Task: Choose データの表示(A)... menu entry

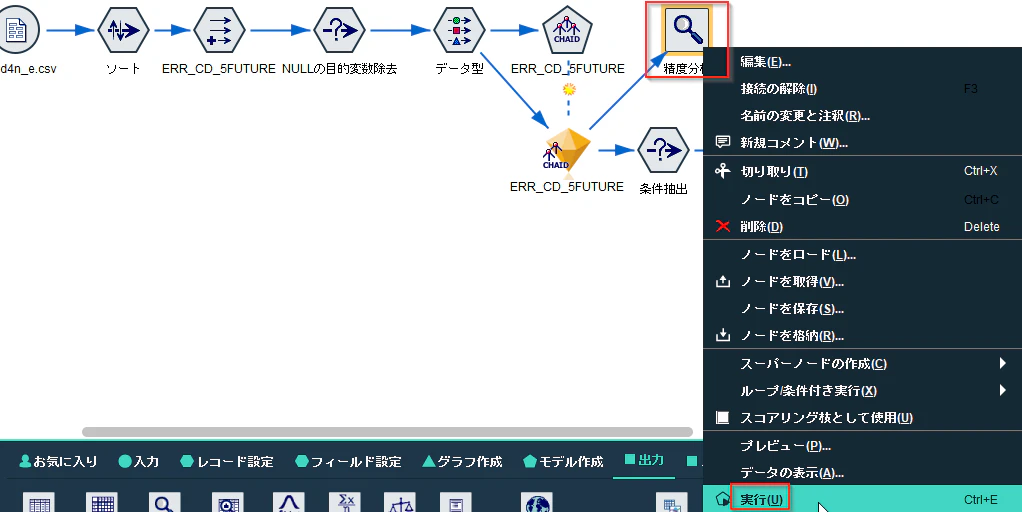Action: click(x=862, y=473)
